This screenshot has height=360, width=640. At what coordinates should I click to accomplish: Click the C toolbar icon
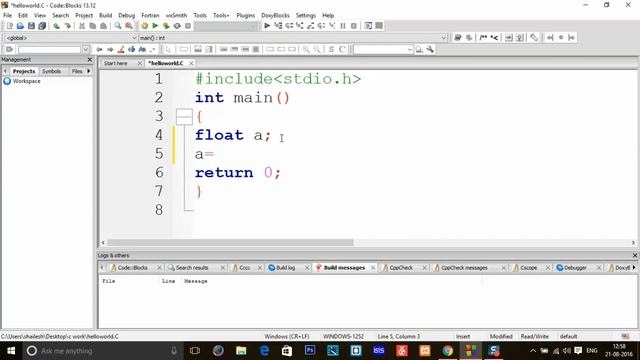click(x=342, y=49)
